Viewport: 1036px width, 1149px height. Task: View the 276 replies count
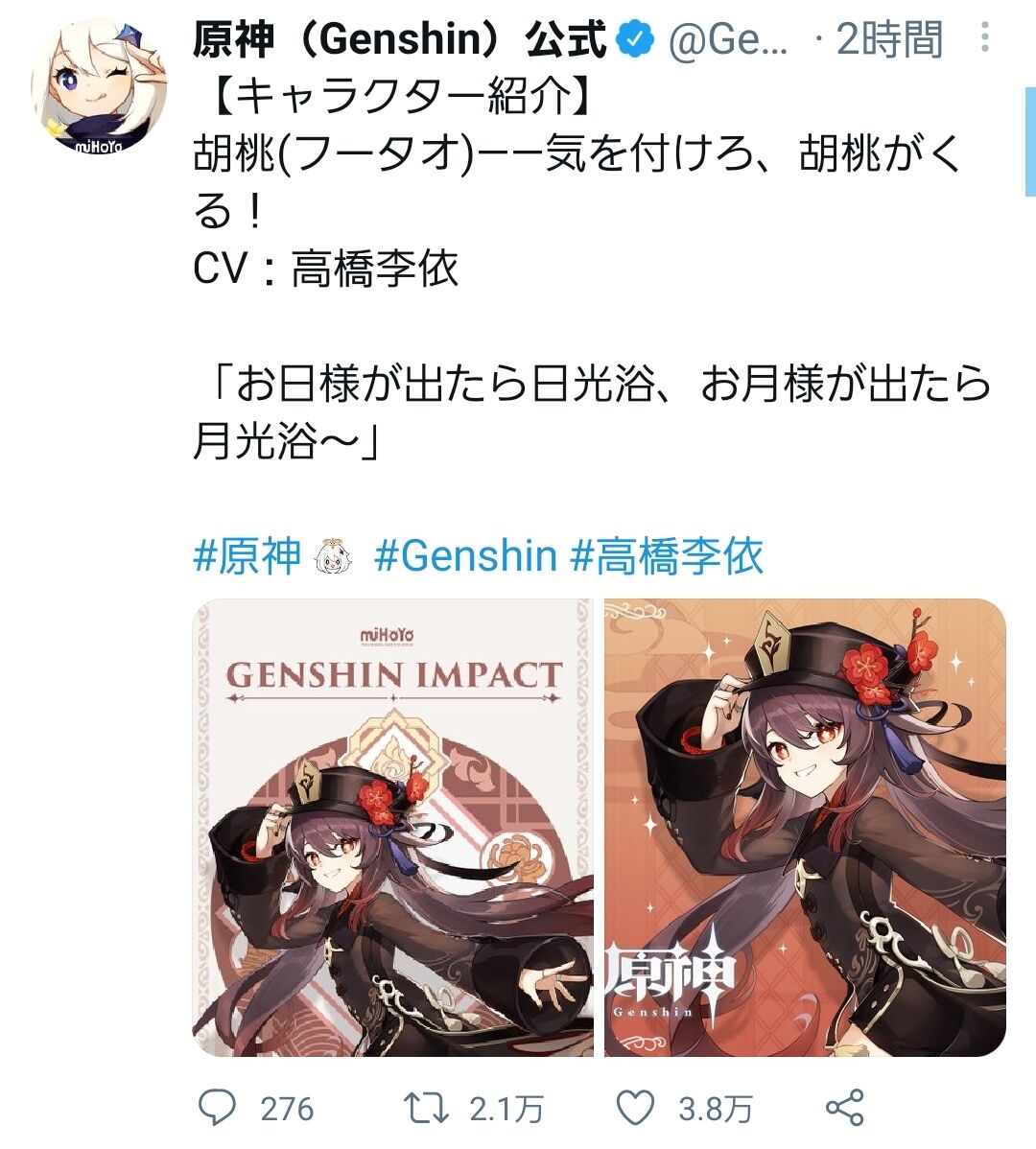[287, 1110]
